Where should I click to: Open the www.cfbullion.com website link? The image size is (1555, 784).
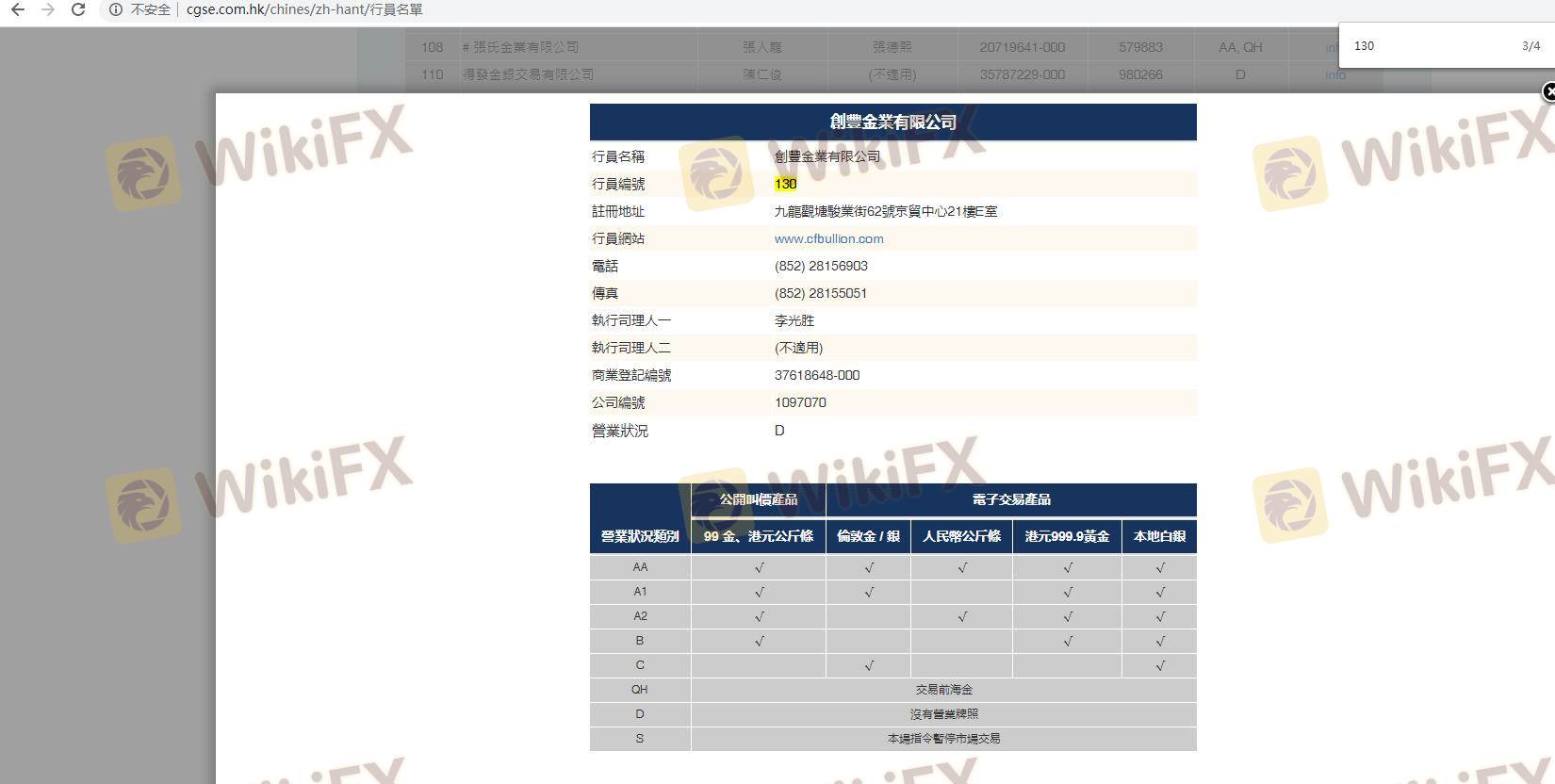coord(828,238)
